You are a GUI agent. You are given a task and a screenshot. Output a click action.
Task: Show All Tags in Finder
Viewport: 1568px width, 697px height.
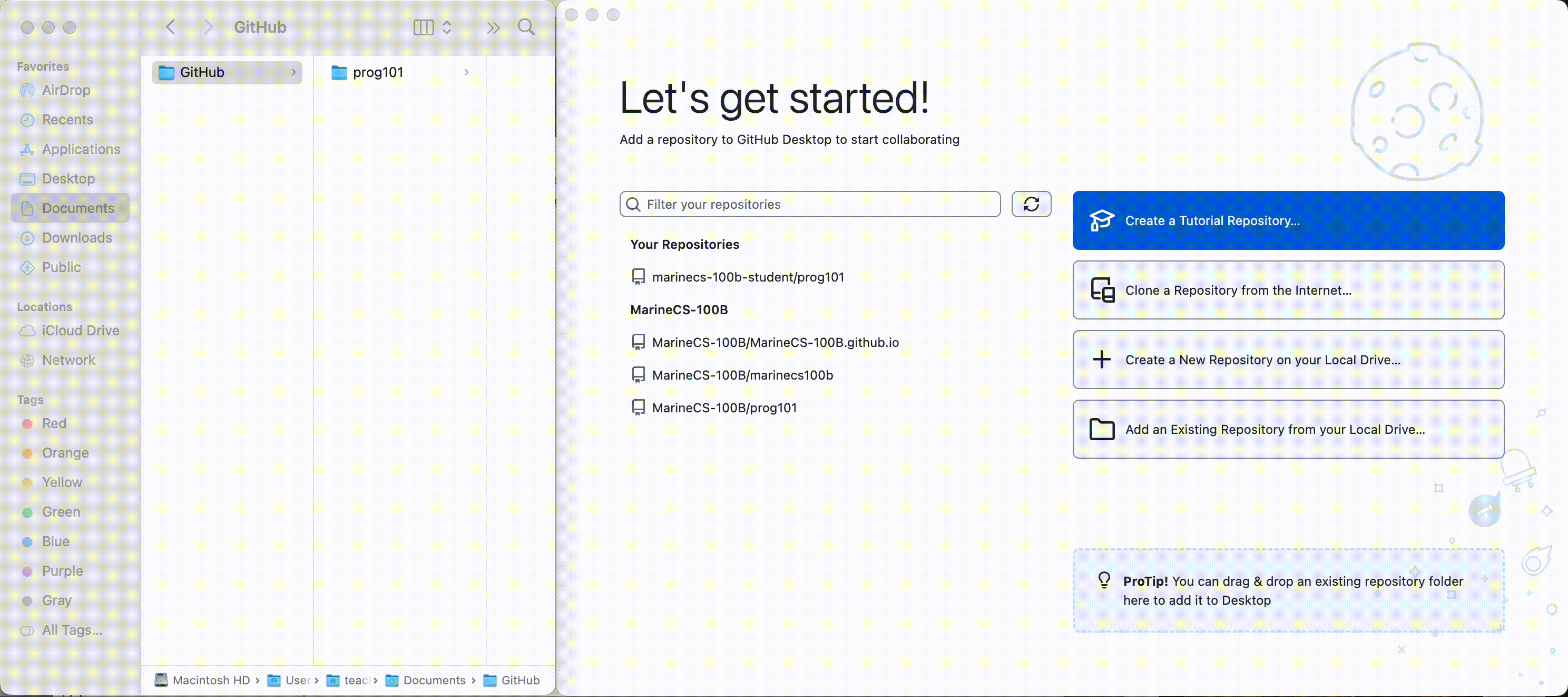(70, 630)
